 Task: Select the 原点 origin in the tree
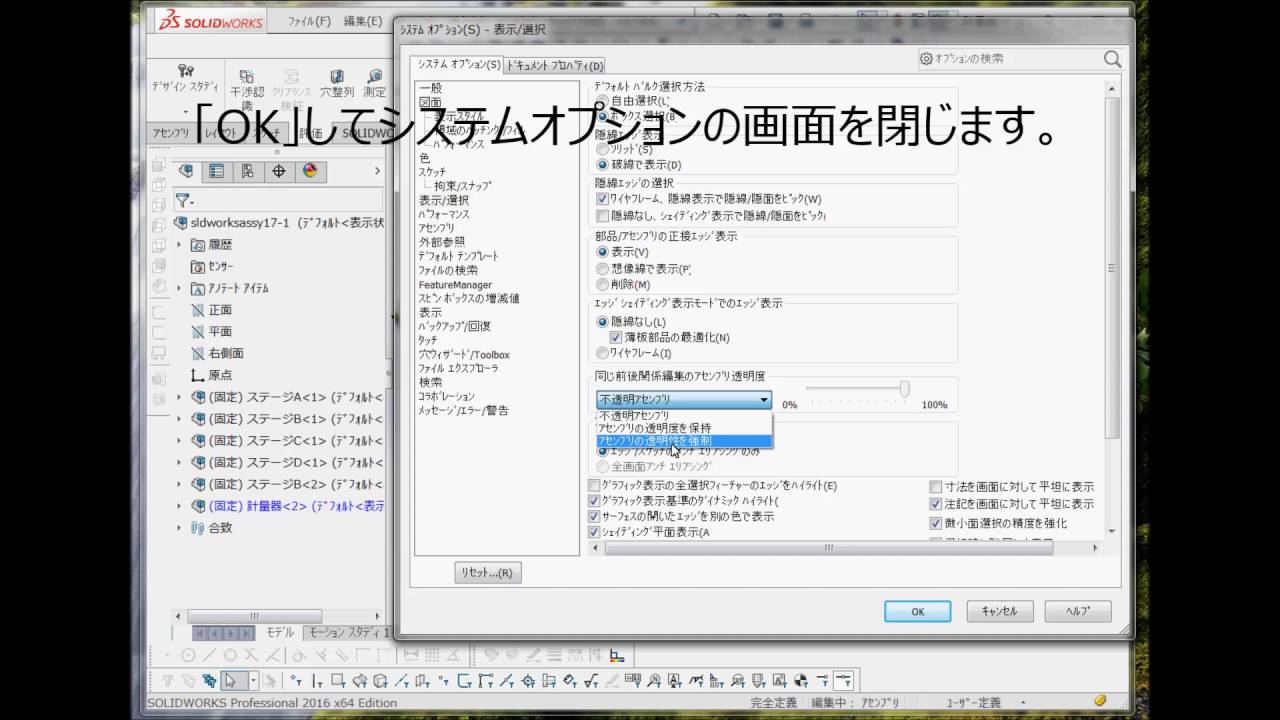point(220,375)
